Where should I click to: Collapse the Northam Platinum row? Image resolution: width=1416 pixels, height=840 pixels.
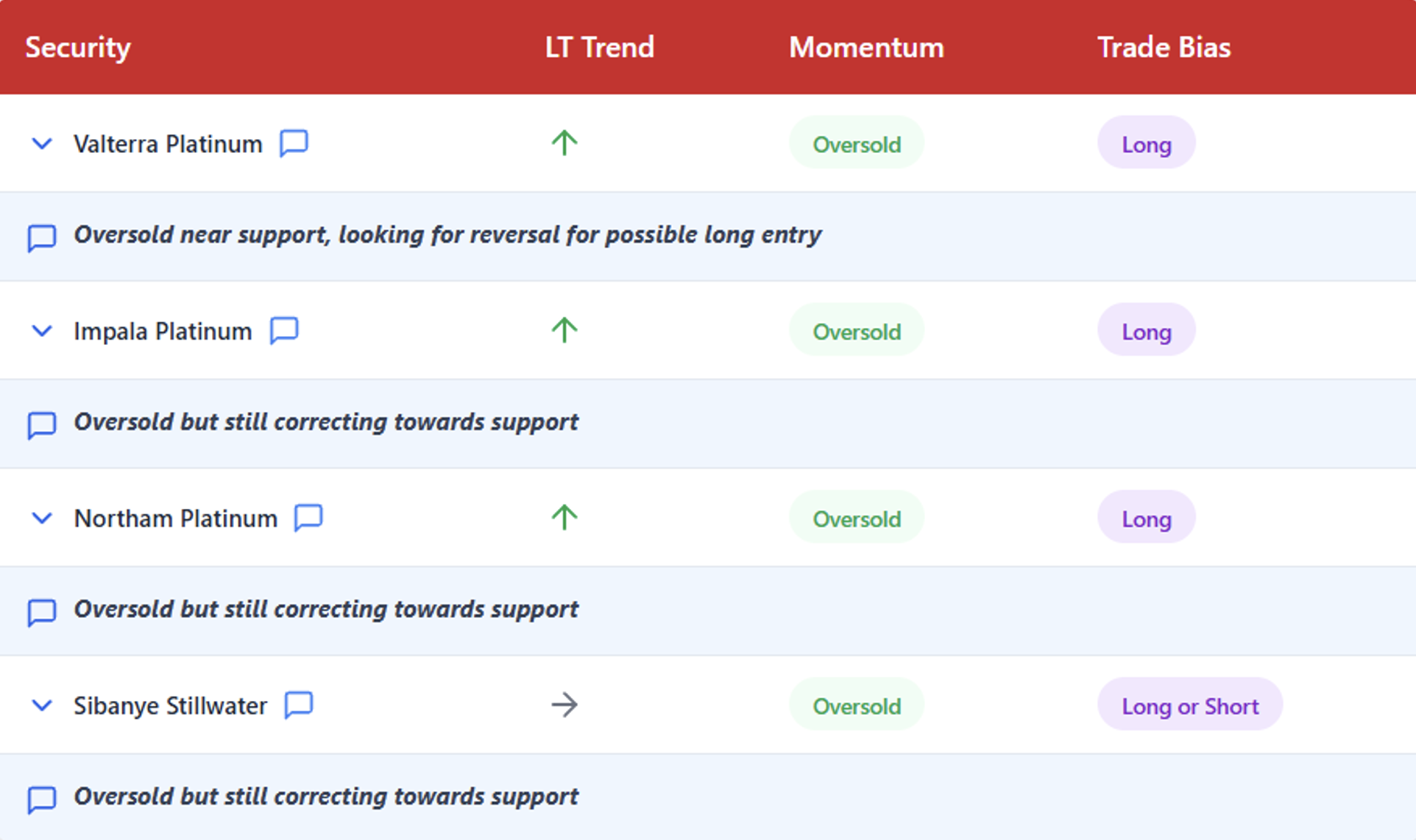[42, 519]
